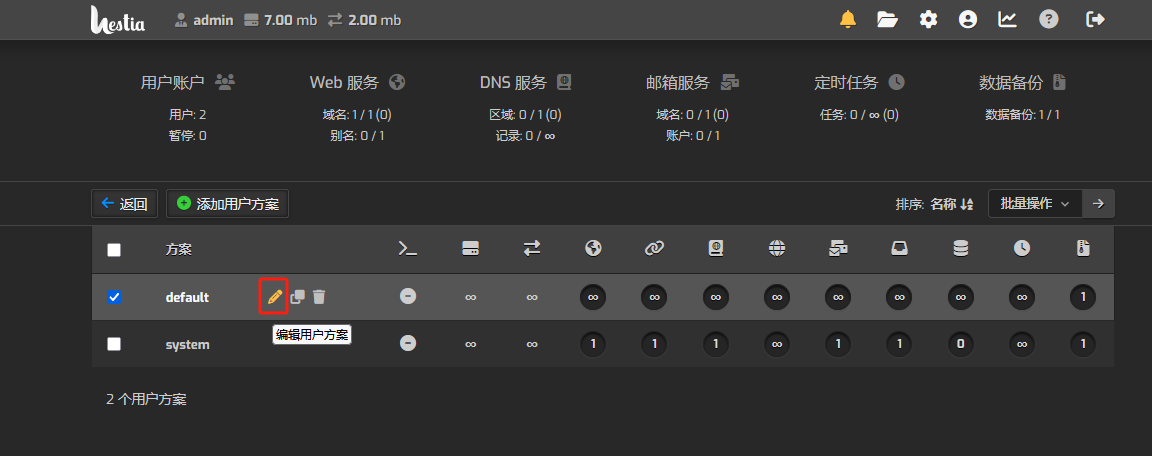The width and height of the screenshot is (1152, 456).
Task: Log out using the exit icon
Action: (x=1096, y=19)
